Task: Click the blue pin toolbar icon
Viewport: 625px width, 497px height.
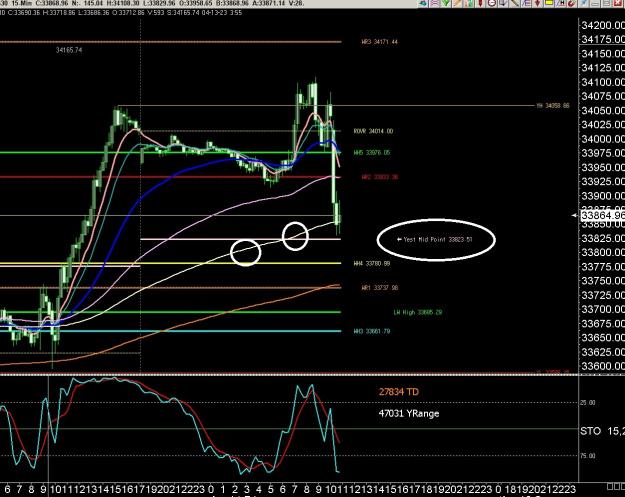Action: (584, 3)
